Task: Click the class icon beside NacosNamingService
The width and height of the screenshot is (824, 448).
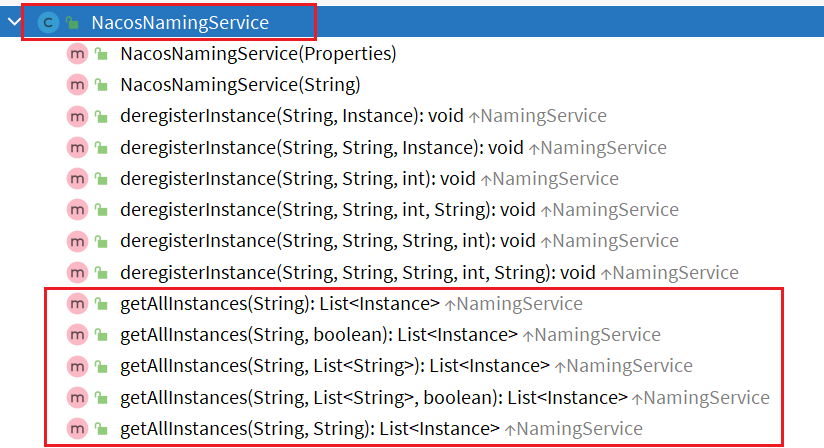Action: click(47, 21)
